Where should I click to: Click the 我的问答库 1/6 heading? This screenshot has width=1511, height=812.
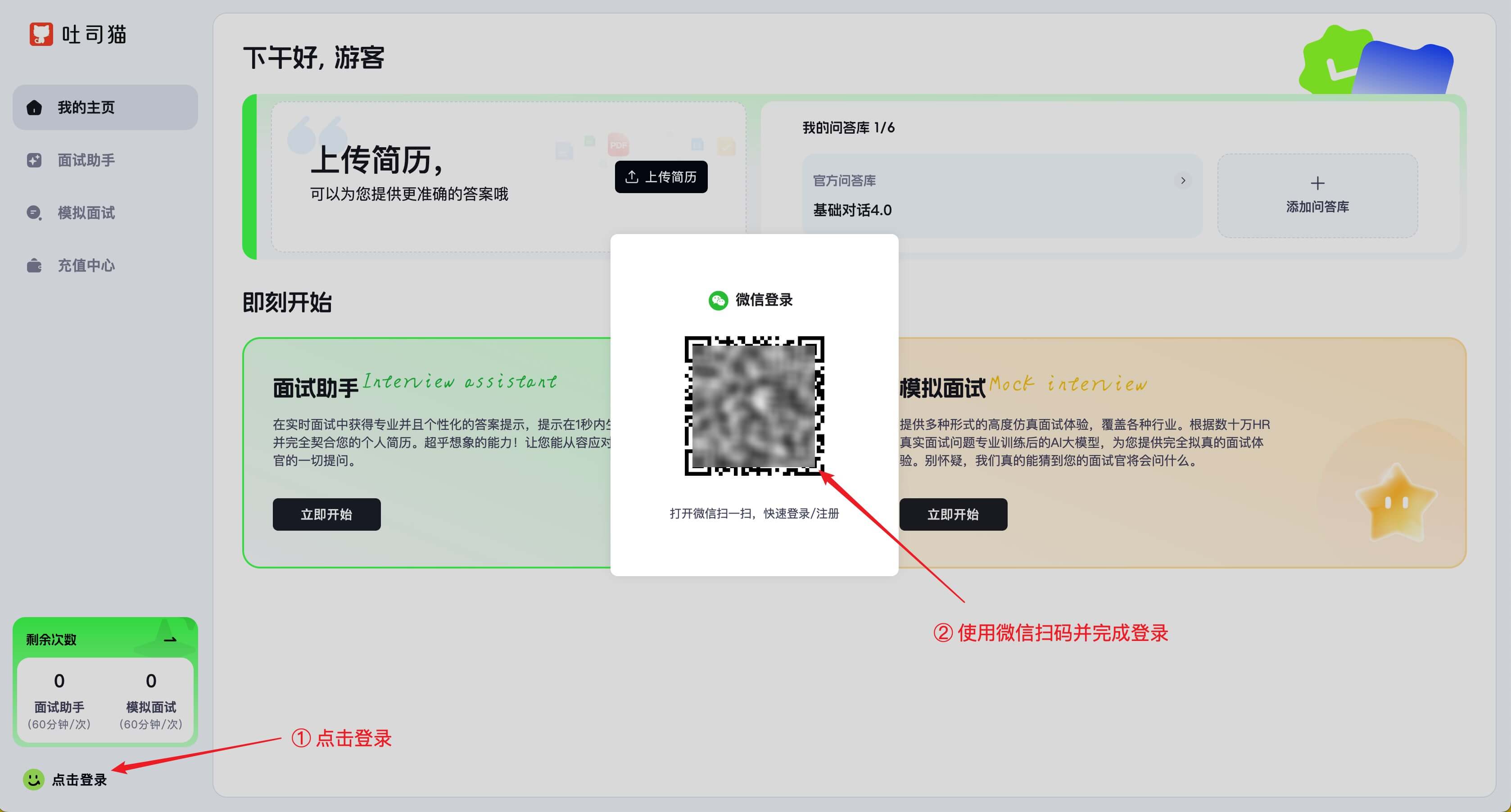coord(848,127)
